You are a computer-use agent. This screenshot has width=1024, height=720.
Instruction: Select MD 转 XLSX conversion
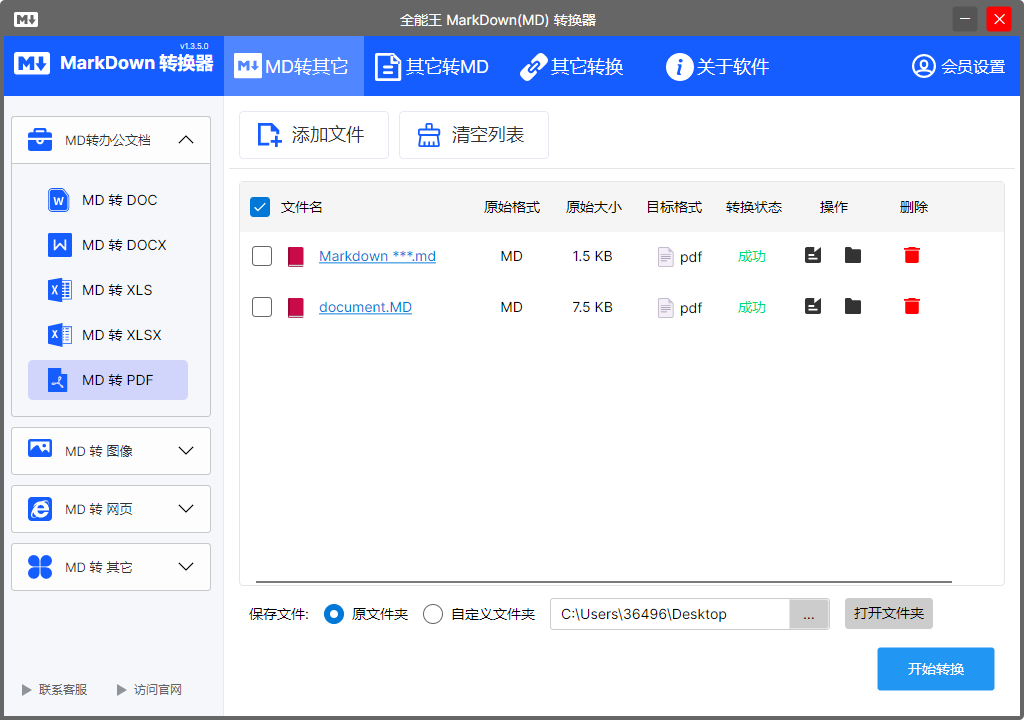(x=108, y=335)
